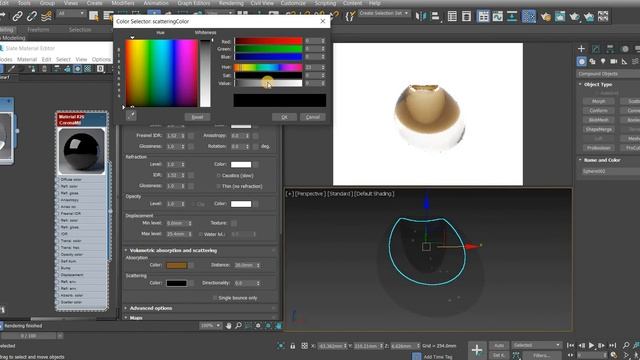The width and height of the screenshot is (640, 360).
Task: Click the eyedropper in Color Selector
Action: point(131,116)
